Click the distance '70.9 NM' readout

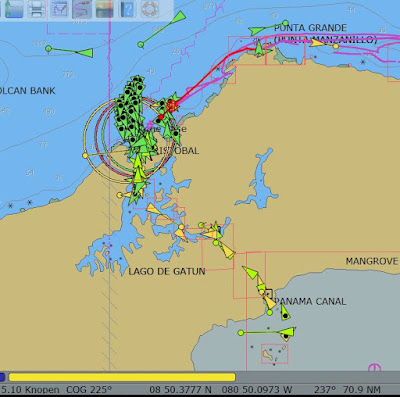pos(362,389)
